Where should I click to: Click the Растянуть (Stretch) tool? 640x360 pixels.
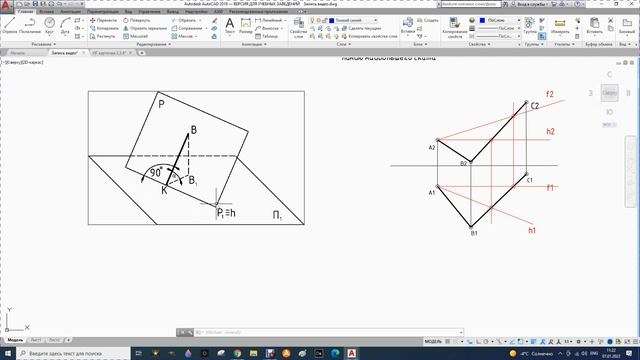pos(102,36)
